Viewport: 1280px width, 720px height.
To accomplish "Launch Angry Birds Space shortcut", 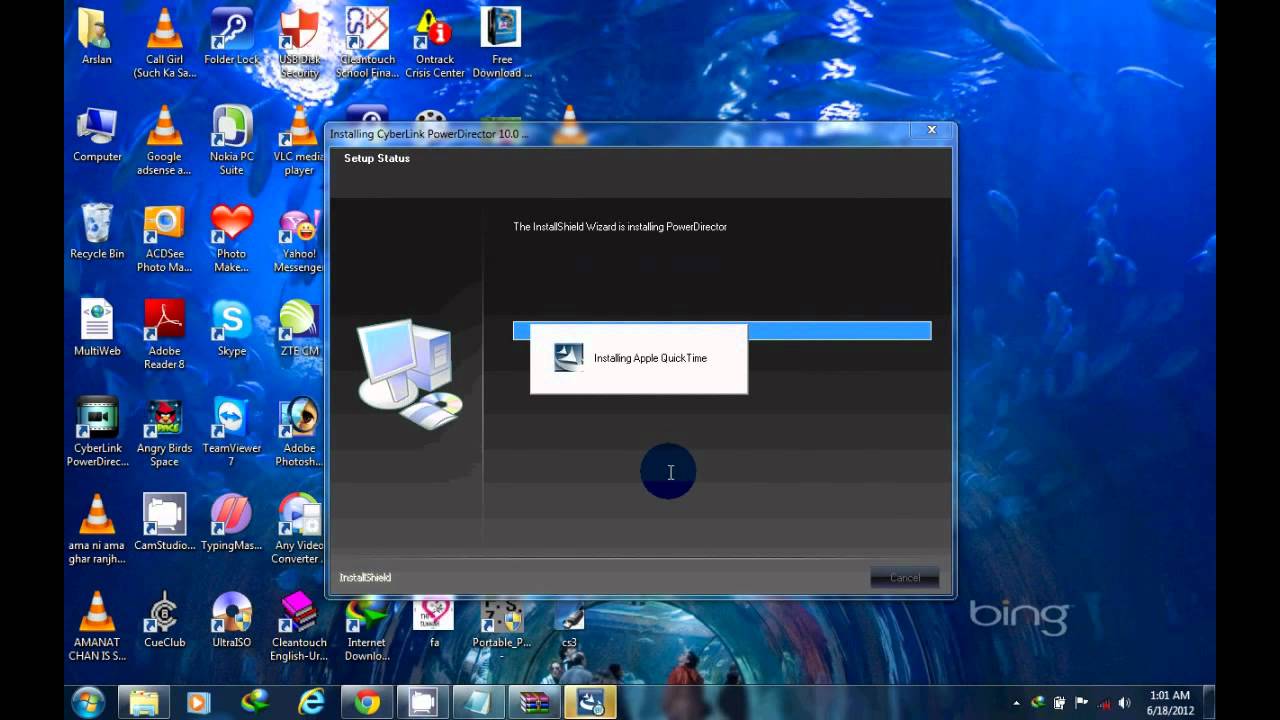I will [x=164, y=431].
